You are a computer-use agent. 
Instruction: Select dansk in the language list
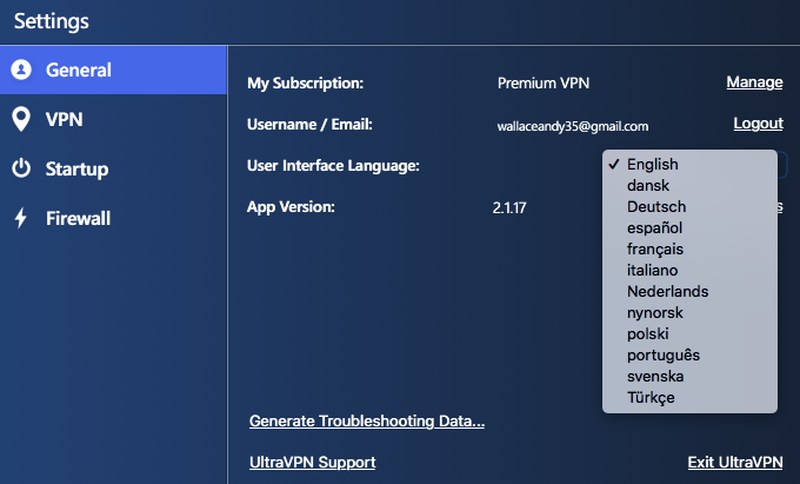click(x=690, y=186)
